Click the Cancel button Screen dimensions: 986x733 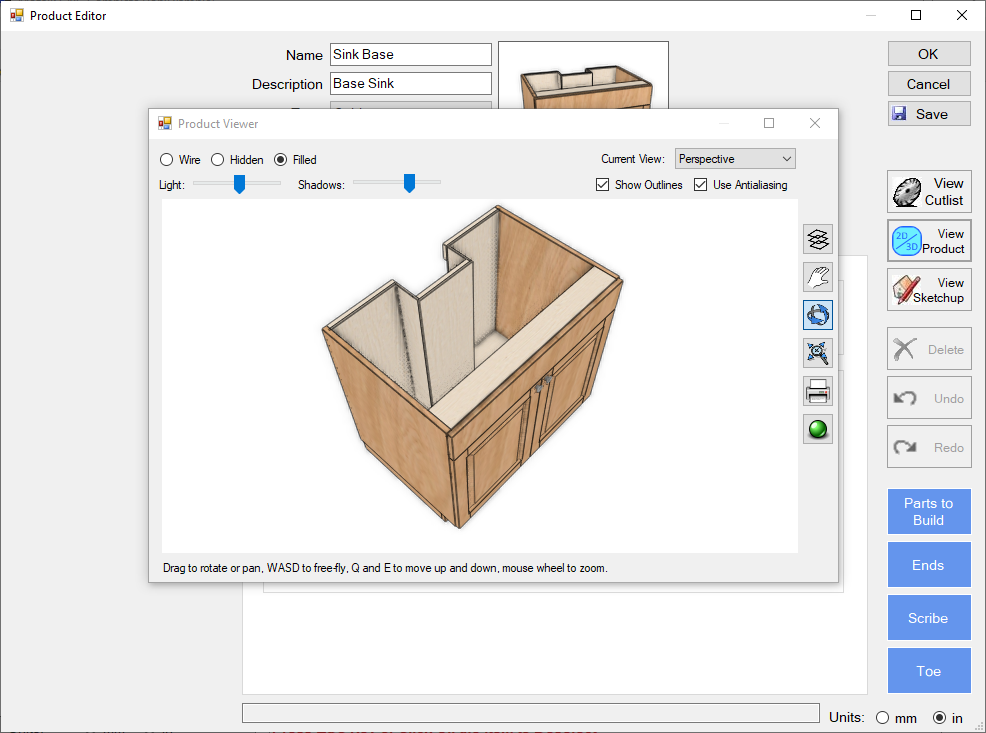tap(928, 84)
